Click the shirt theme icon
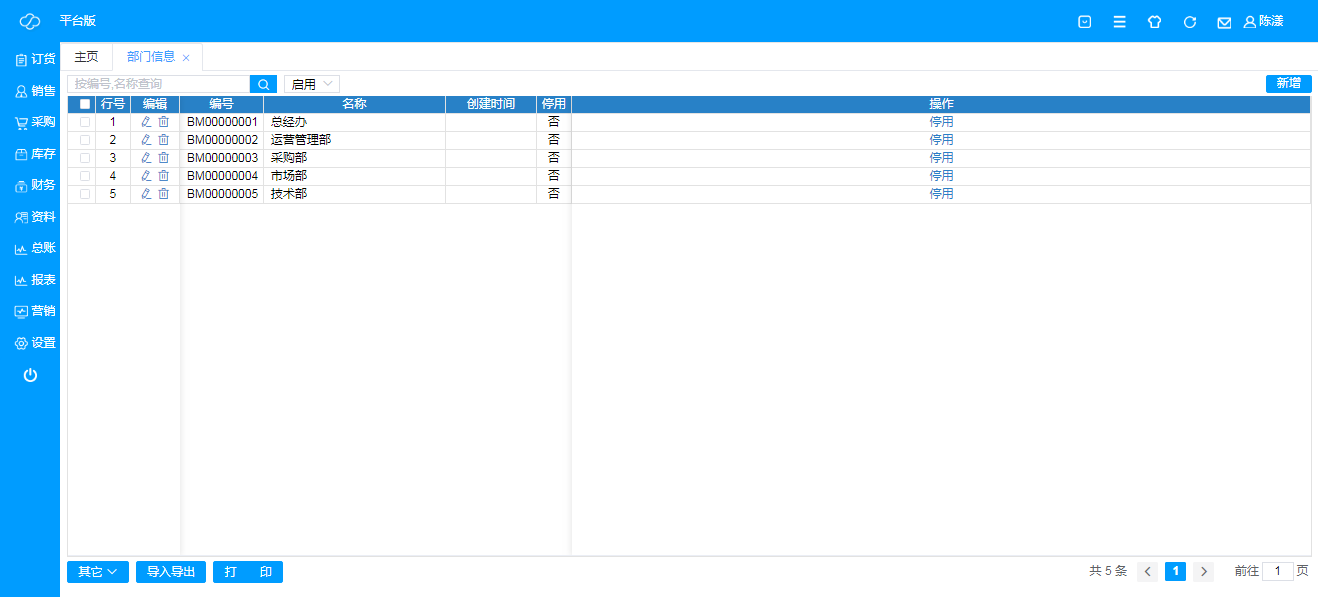Screen dimensions: 1318x597 1155,22
